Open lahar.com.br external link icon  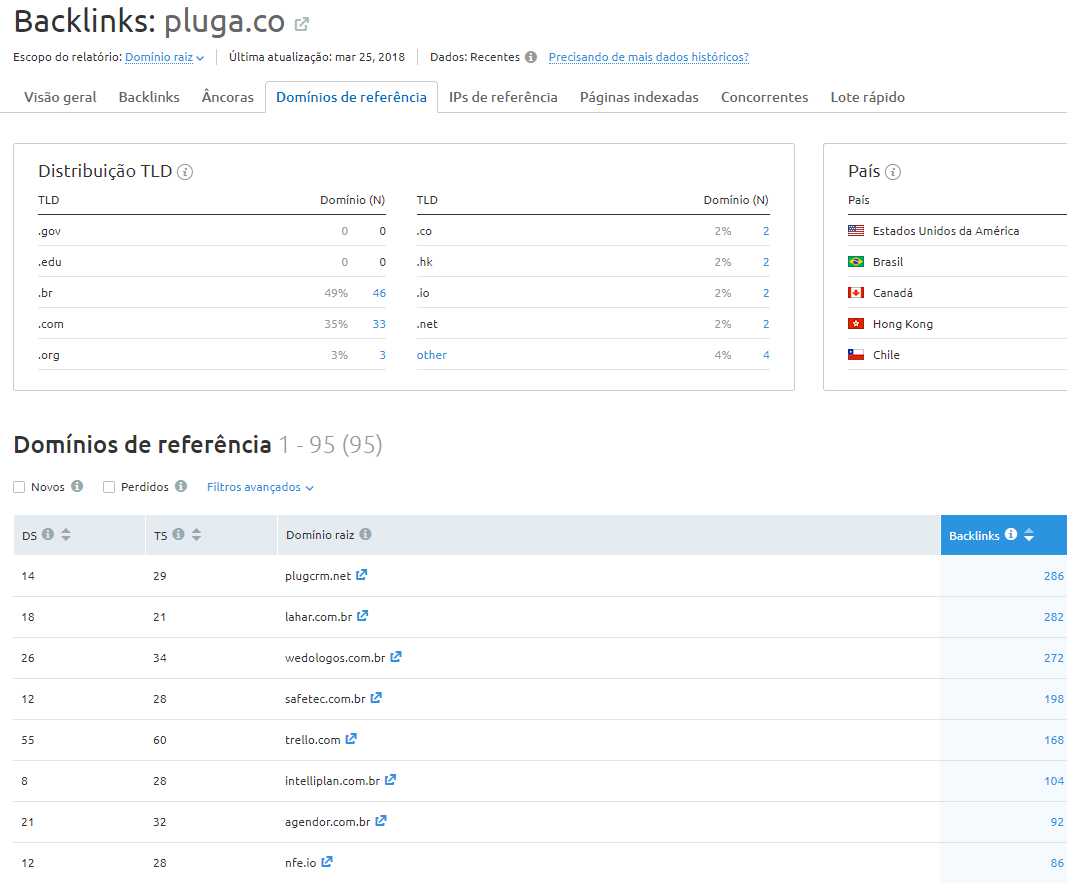click(363, 616)
